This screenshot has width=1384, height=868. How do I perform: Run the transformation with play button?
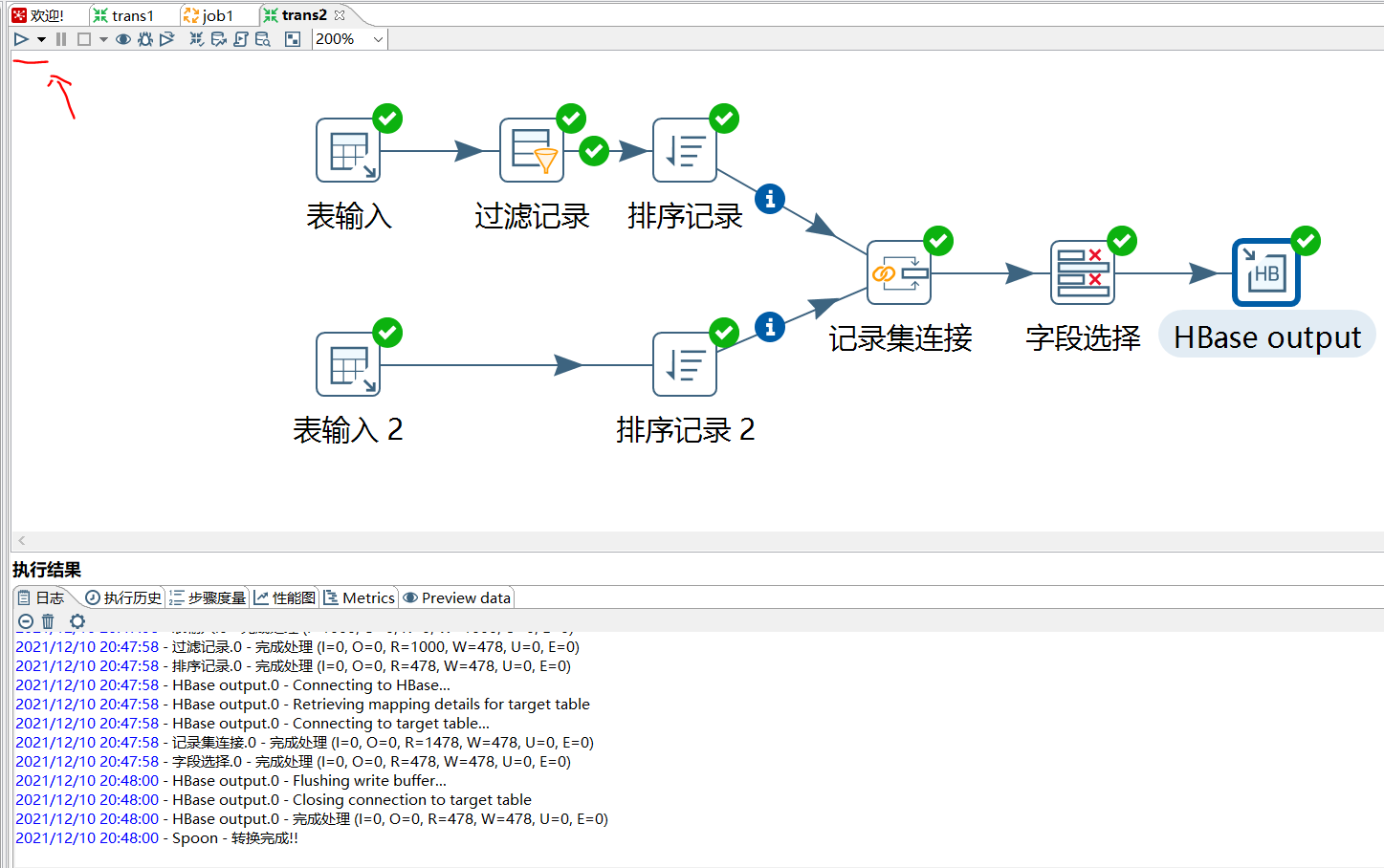tap(21, 39)
